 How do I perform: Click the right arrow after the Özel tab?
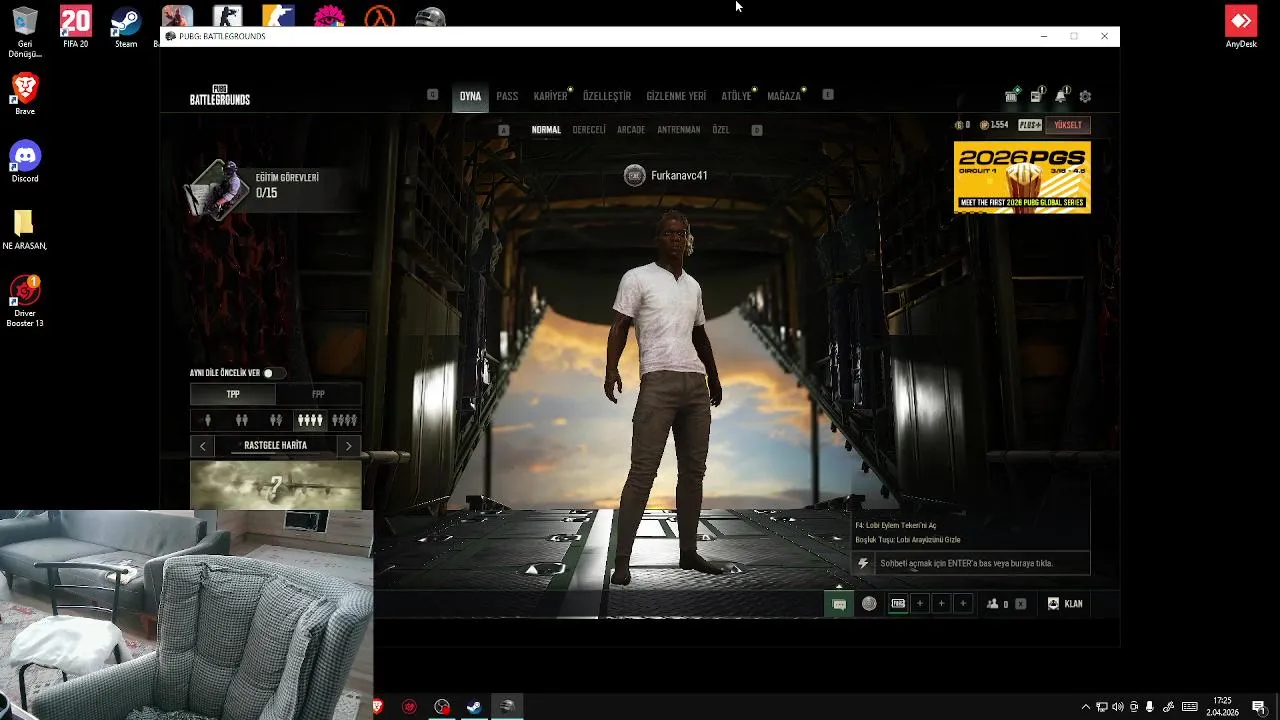[x=757, y=130]
